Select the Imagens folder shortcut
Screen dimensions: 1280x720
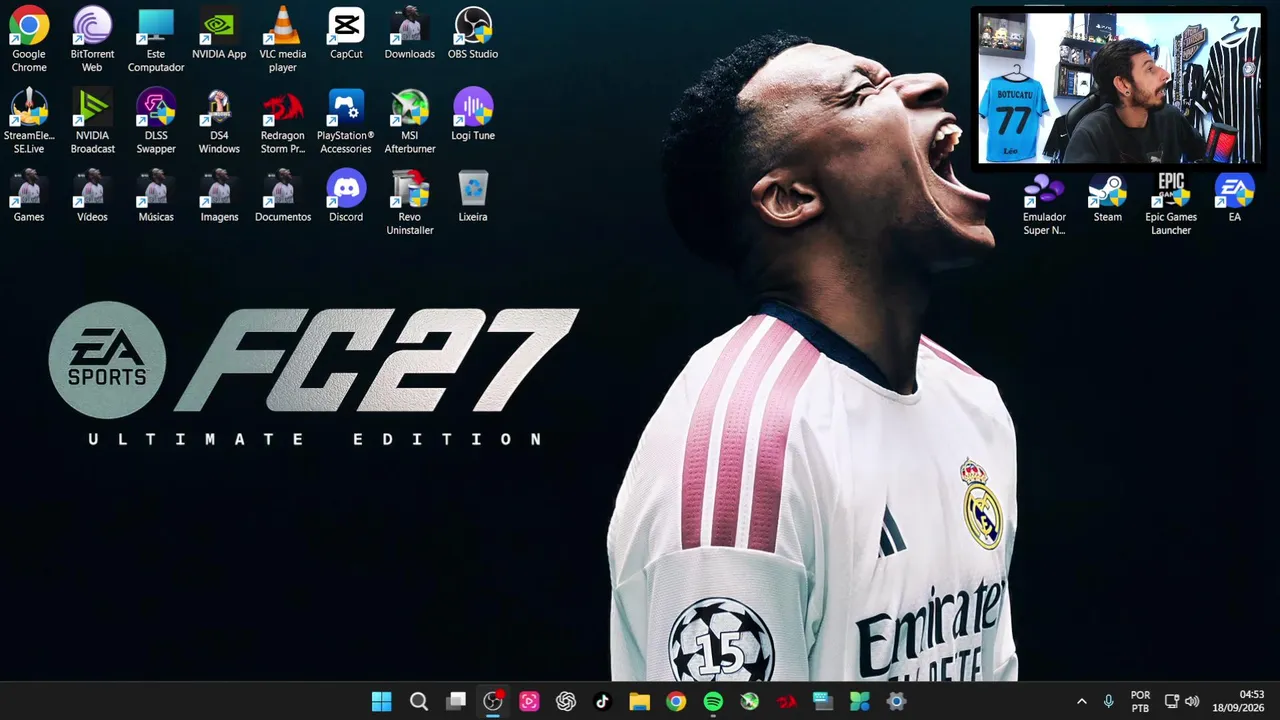219,196
